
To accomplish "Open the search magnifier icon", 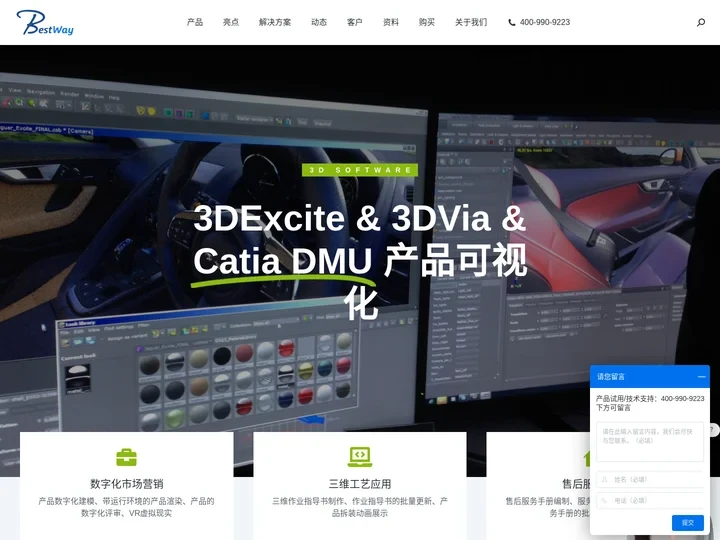I will click(x=701, y=22).
